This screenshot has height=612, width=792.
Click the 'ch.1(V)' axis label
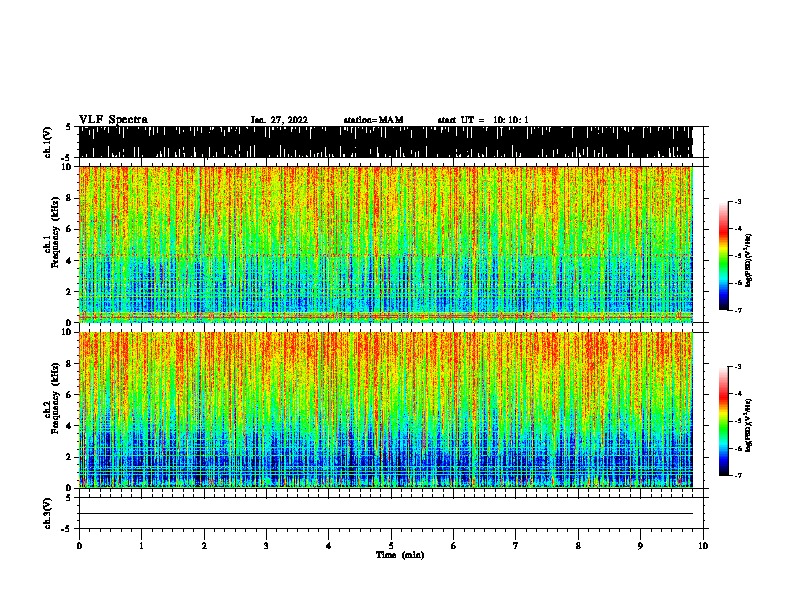coord(48,142)
